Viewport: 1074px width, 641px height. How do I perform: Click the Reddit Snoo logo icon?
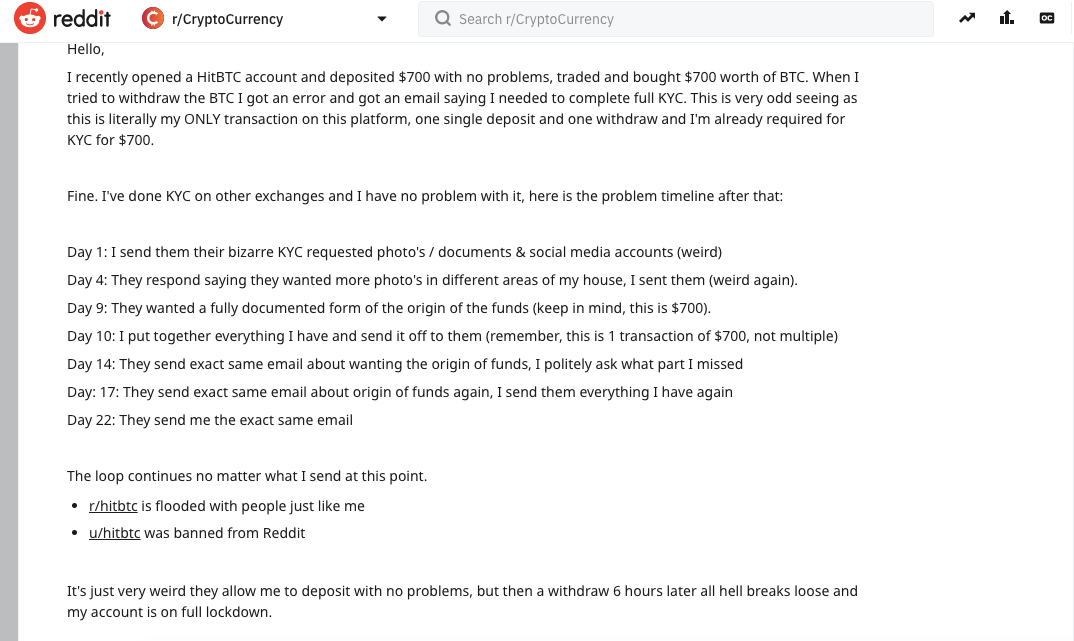click(28, 18)
